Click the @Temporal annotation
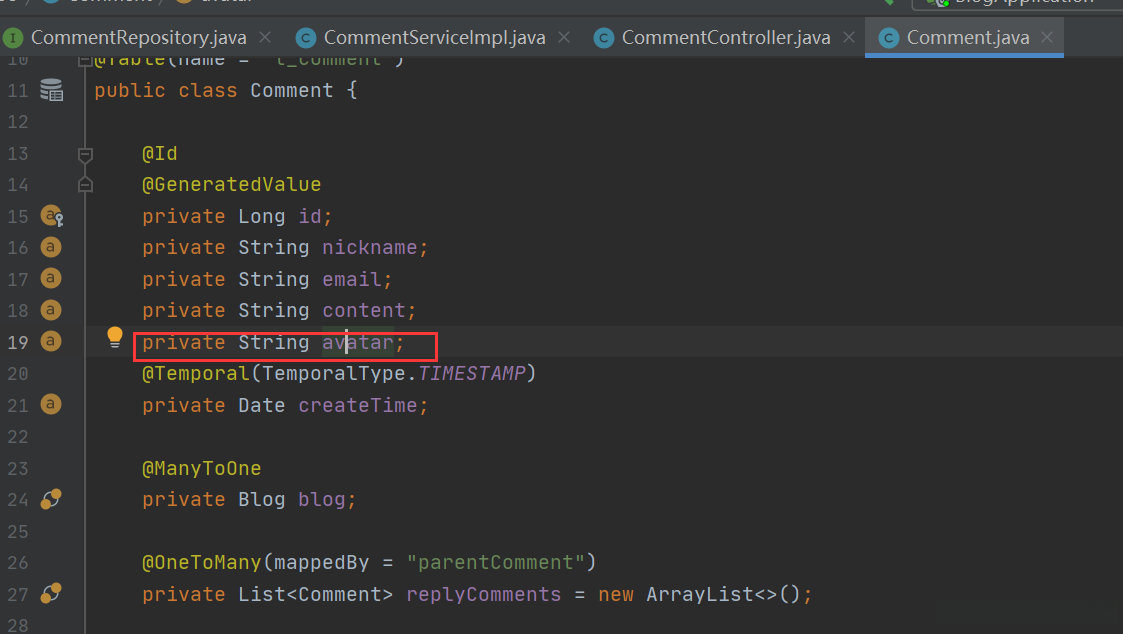This screenshot has width=1123, height=634. (x=196, y=374)
